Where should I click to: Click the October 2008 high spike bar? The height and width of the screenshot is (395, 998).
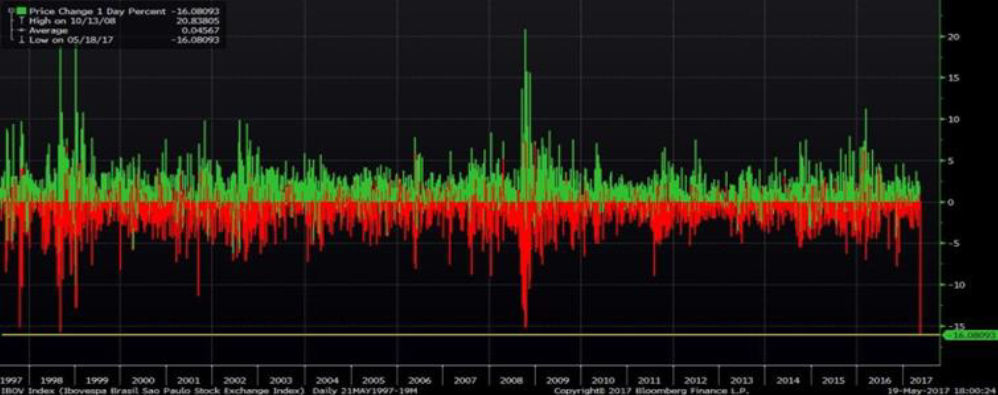tap(525, 114)
